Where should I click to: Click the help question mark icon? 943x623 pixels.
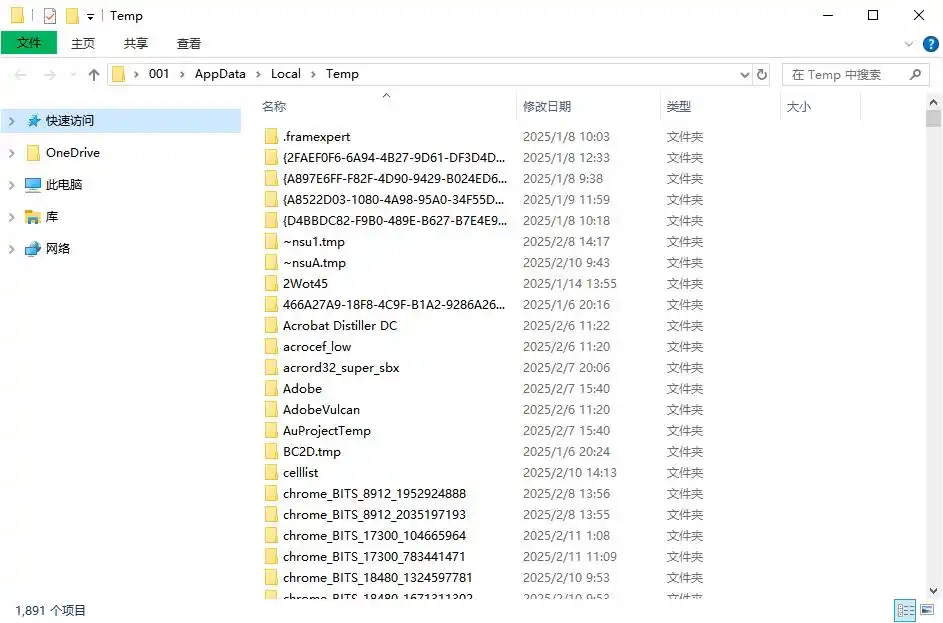(x=931, y=43)
